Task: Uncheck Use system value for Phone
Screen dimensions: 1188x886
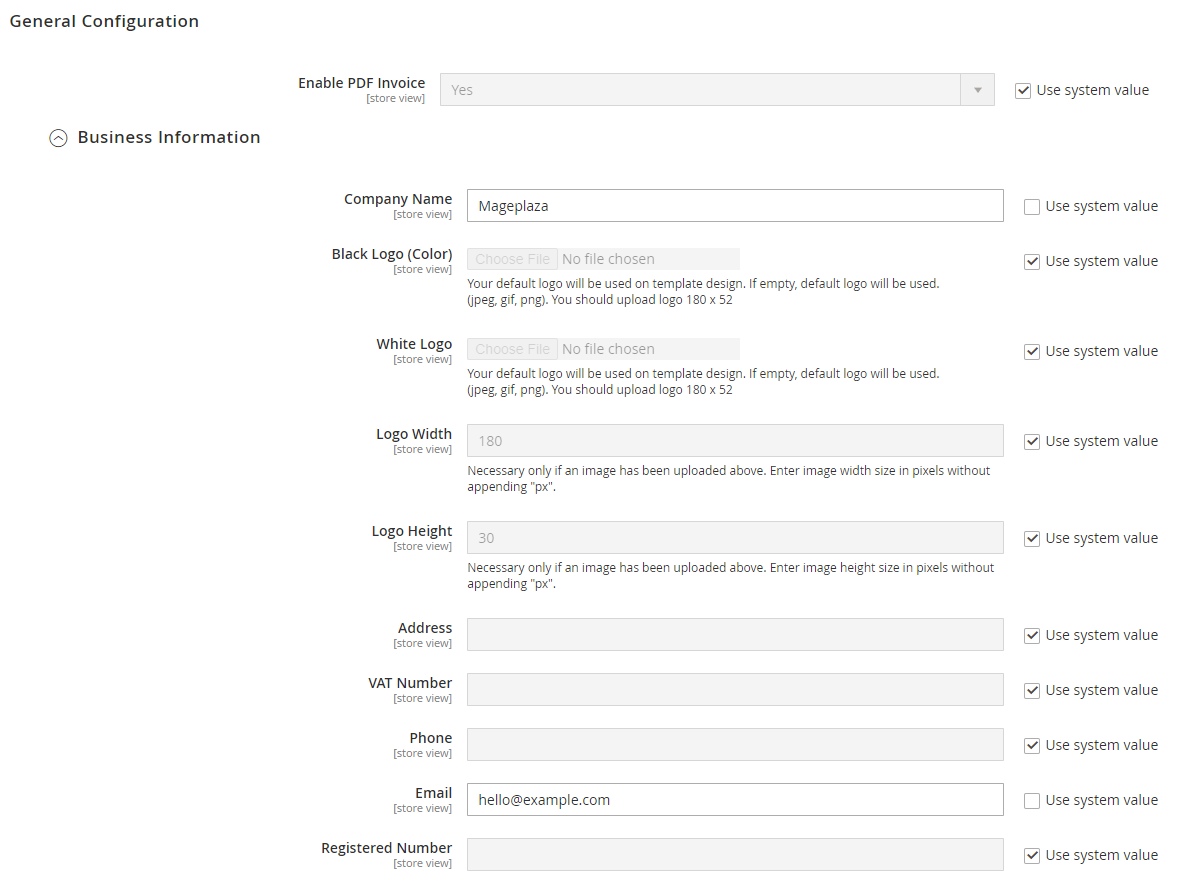Action: pos(1032,746)
